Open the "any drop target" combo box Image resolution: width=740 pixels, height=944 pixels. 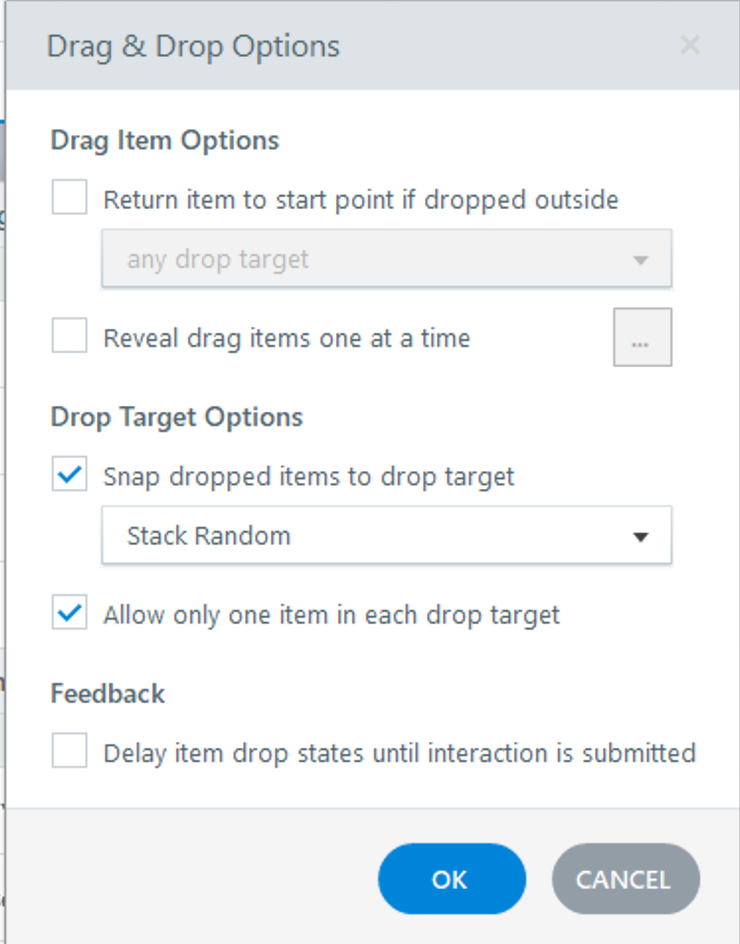click(x=386, y=260)
